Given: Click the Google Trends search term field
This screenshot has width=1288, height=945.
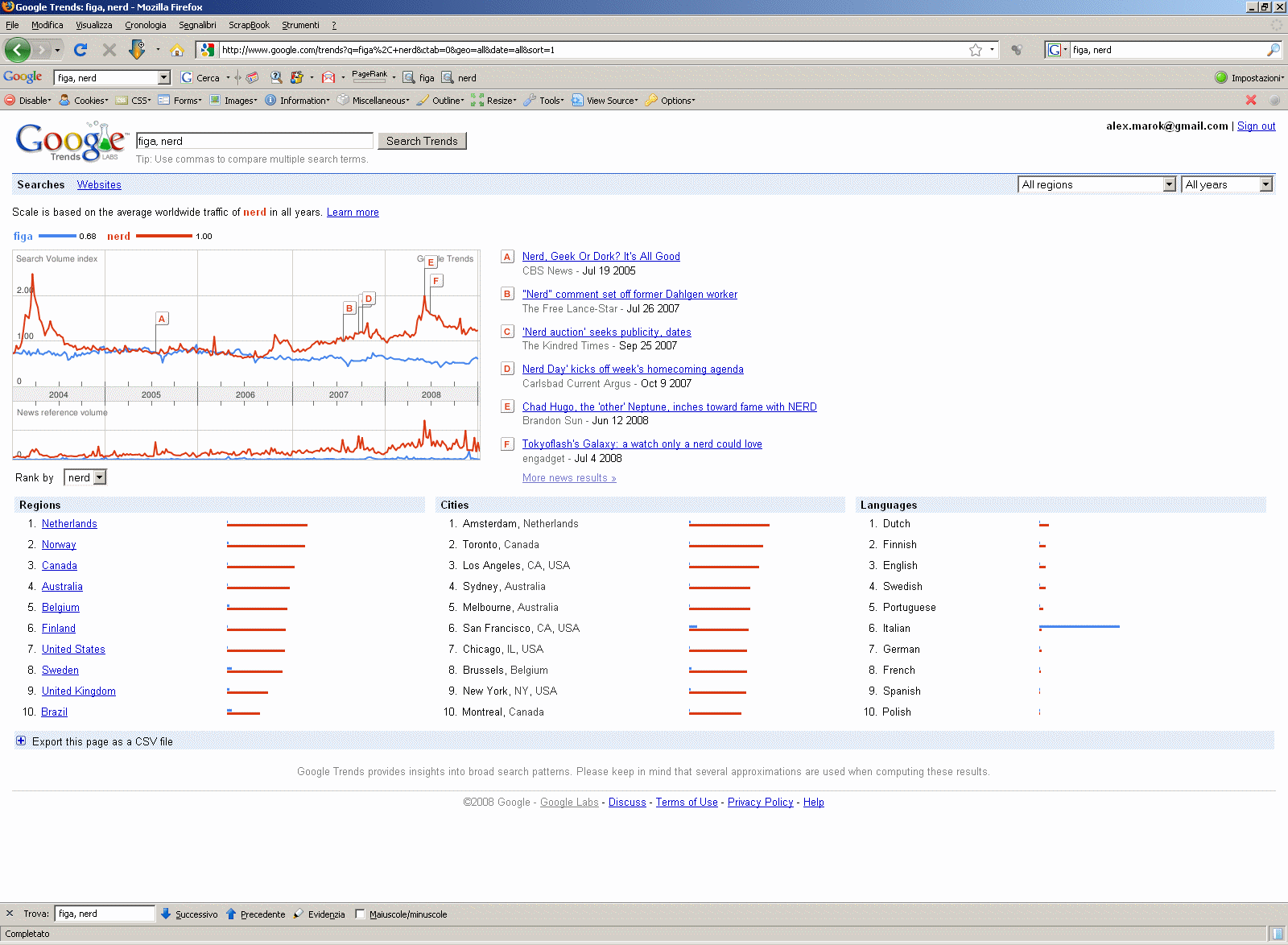Looking at the screenshot, I should coord(254,141).
